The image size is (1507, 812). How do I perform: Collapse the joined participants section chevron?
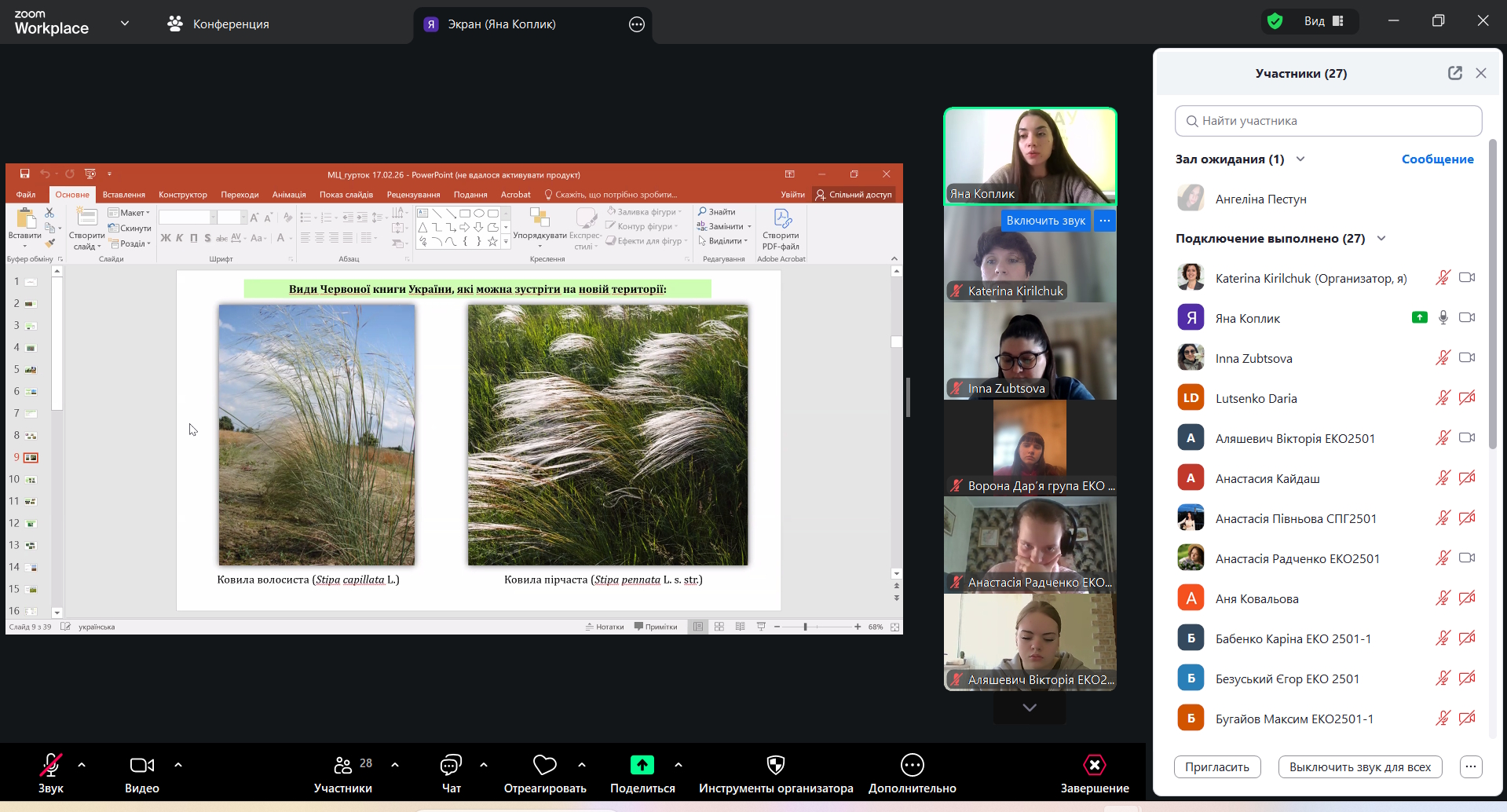[x=1381, y=239]
